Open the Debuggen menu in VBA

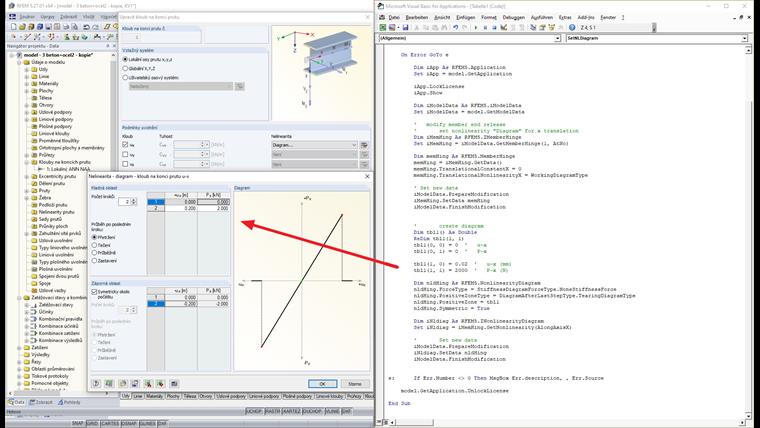(x=514, y=17)
